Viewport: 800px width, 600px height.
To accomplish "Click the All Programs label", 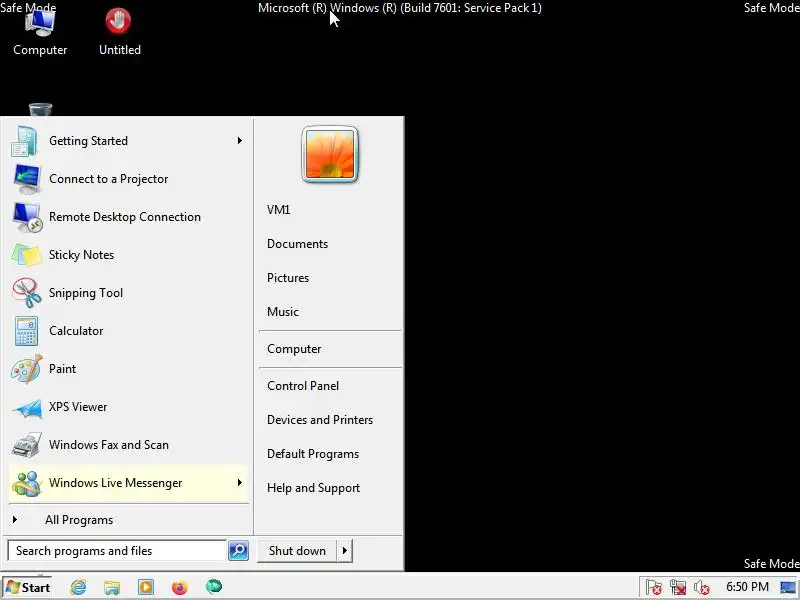I will 79,520.
